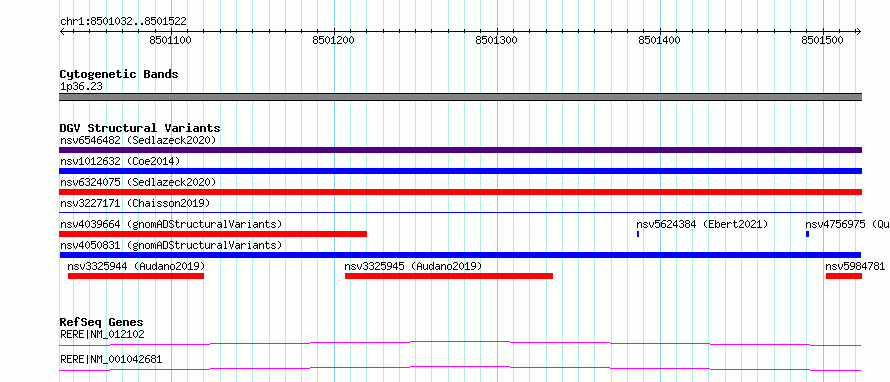This screenshot has width=890, height=382.
Task: Open the RERE|NM_001042681 transcript label
Action: pos(111,359)
